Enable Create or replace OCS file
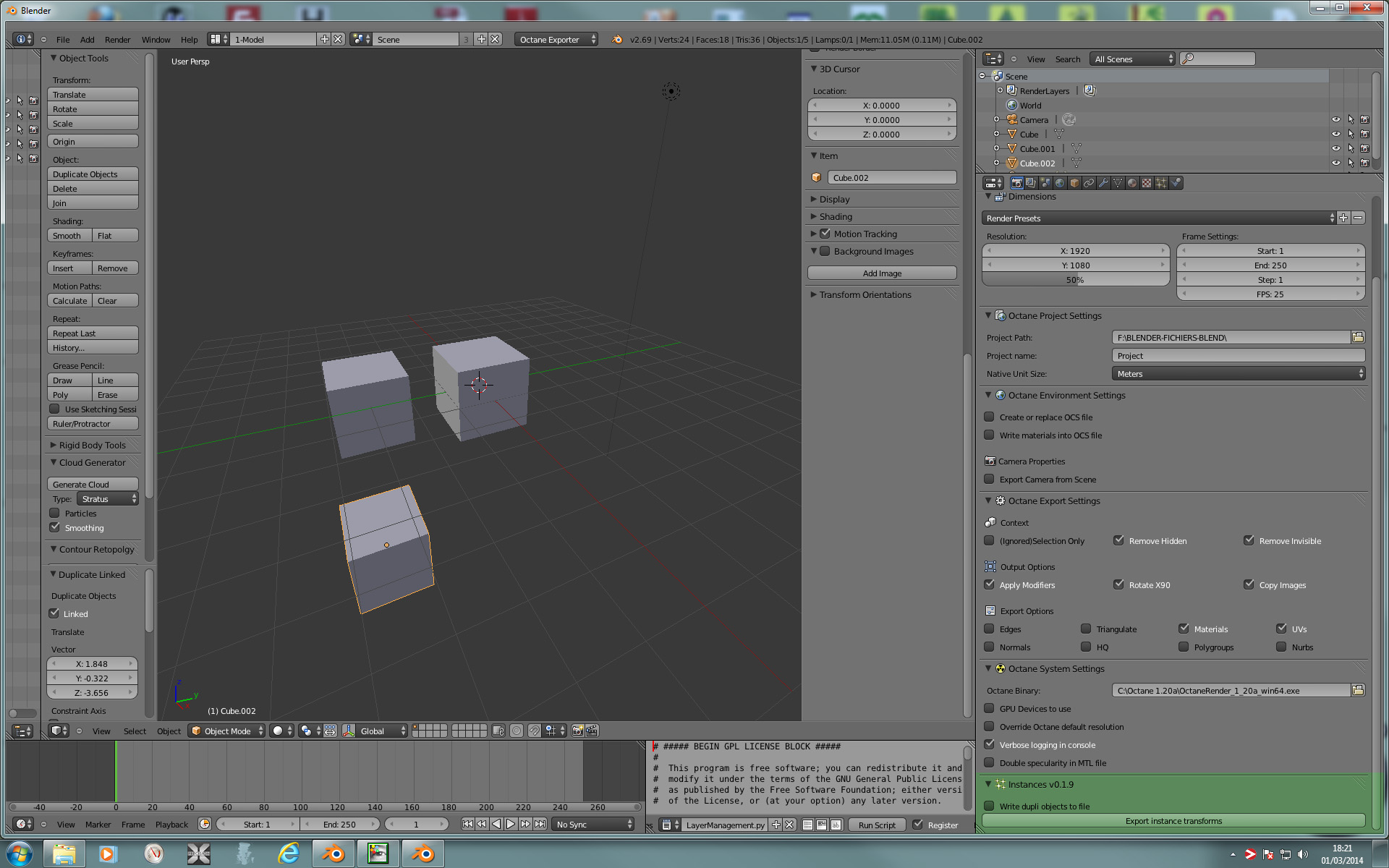The image size is (1389, 868). 989,417
